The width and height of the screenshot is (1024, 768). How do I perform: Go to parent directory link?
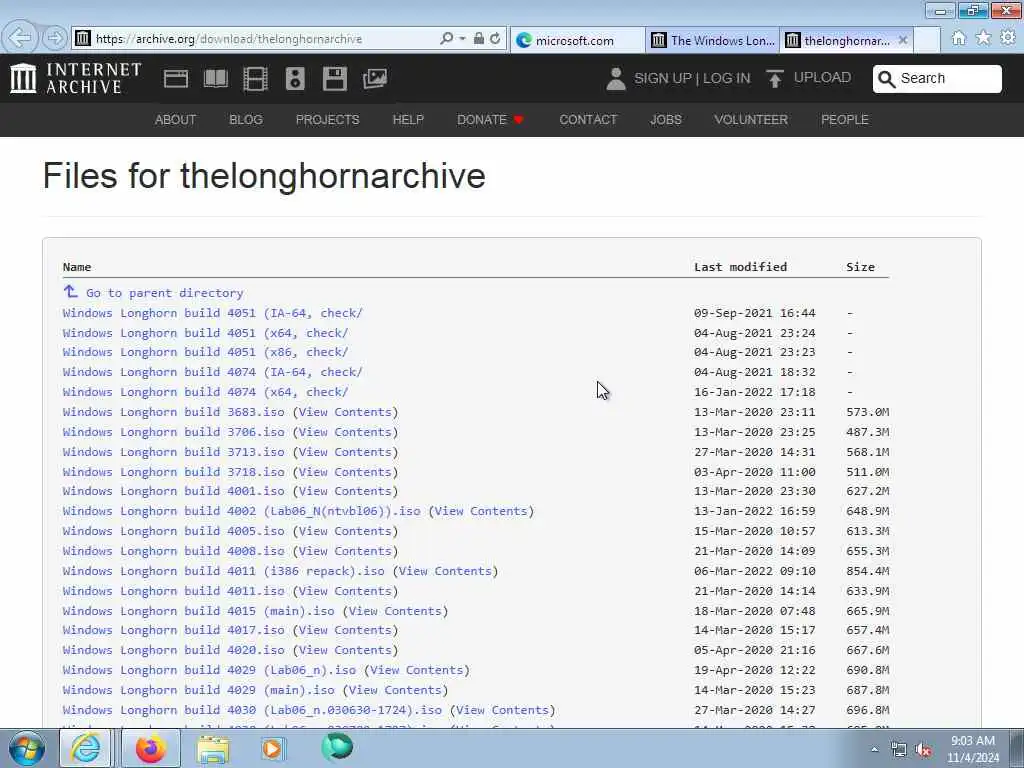coord(165,293)
